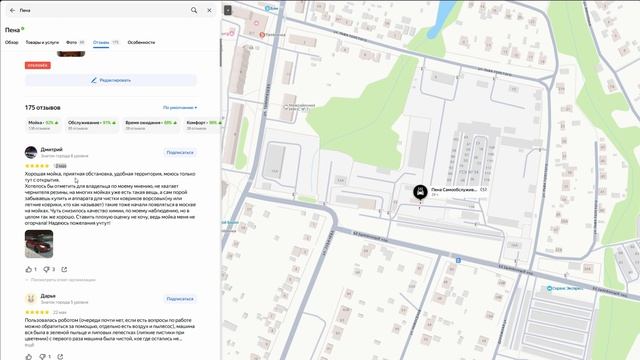This screenshot has height=360, width=640.
Task: Like Дмитрий's review with thumbs up
Action: tap(29, 269)
